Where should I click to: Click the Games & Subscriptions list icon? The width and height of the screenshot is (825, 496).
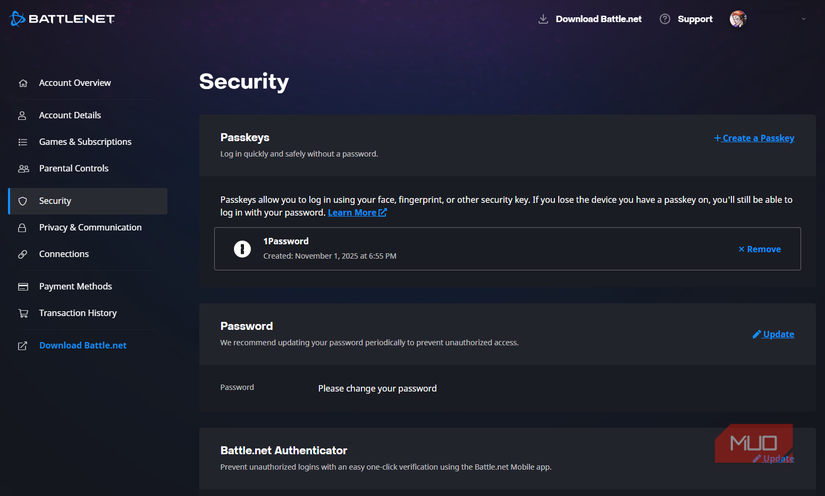[23, 142]
